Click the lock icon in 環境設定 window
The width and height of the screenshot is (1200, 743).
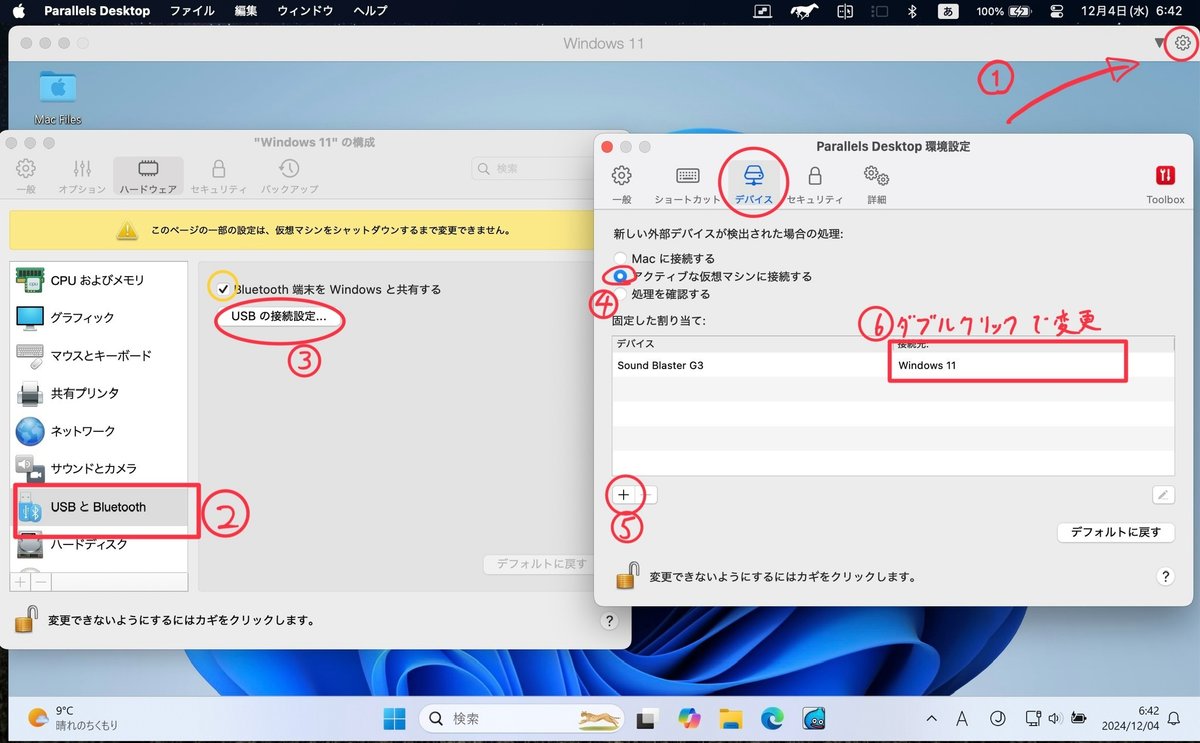pos(627,576)
